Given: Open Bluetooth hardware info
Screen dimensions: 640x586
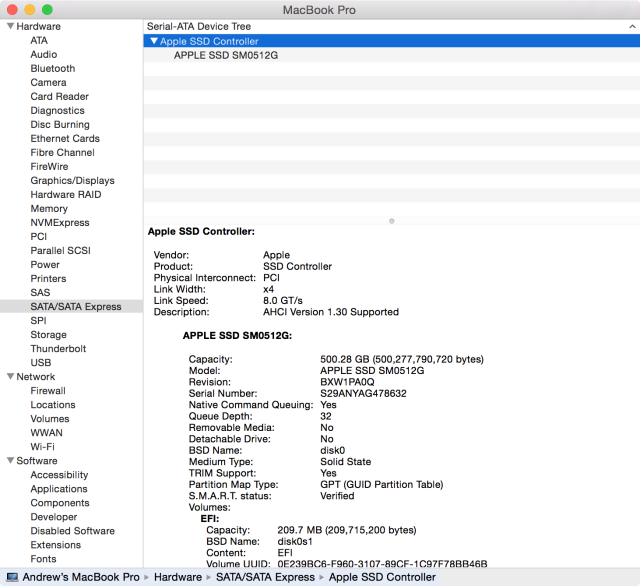Looking at the screenshot, I should pos(53,68).
